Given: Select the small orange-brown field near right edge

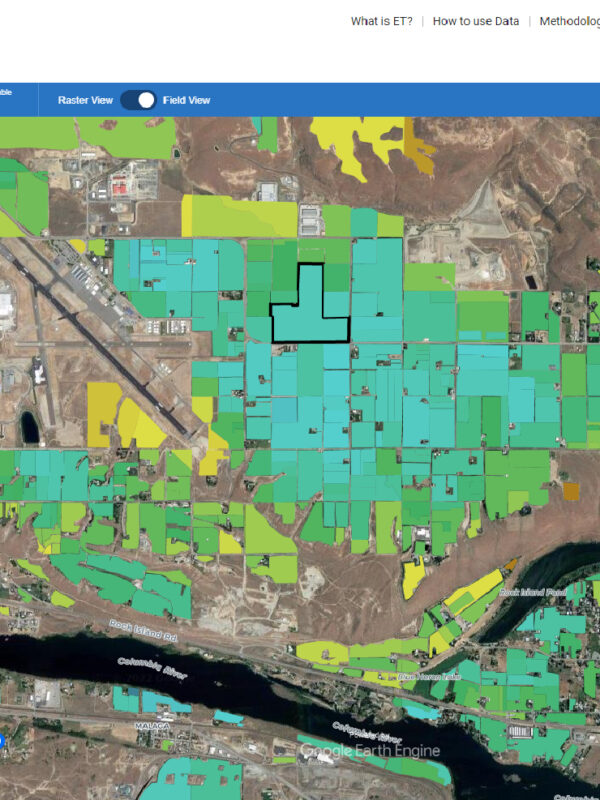Looking at the screenshot, I should pyautogui.click(x=570, y=491).
